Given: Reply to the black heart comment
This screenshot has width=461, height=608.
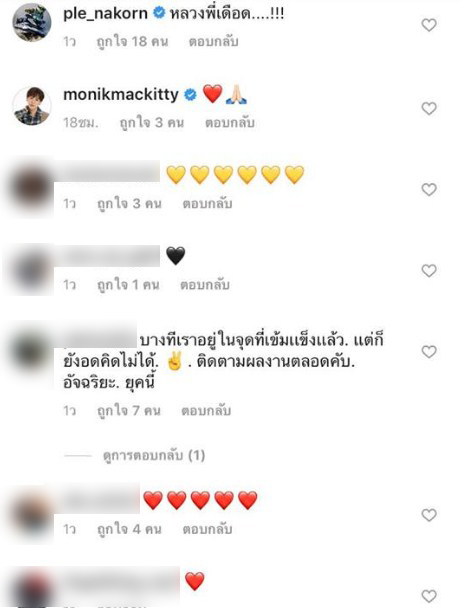Looking at the screenshot, I should [x=205, y=285].
